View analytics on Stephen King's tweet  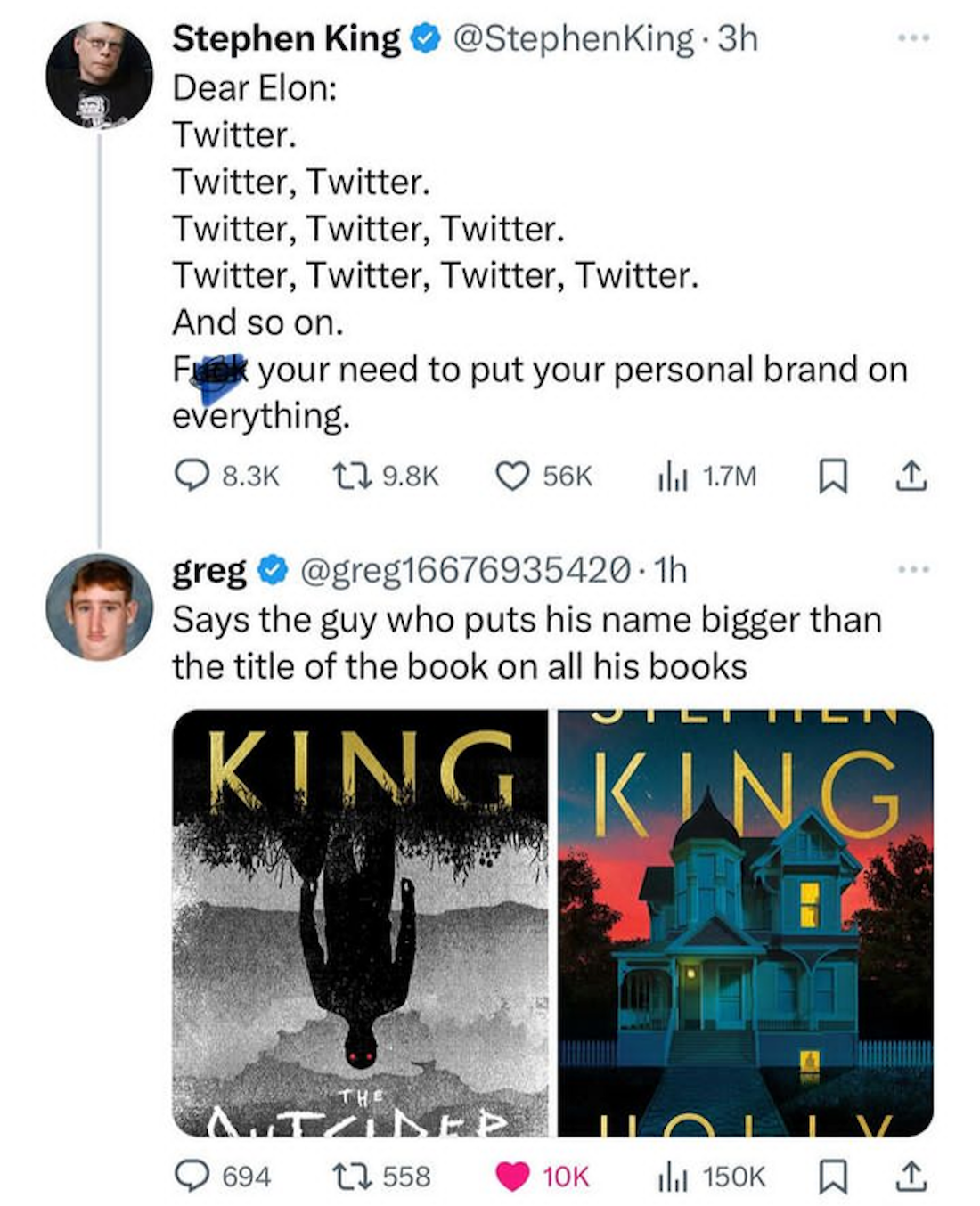(668, 477)
